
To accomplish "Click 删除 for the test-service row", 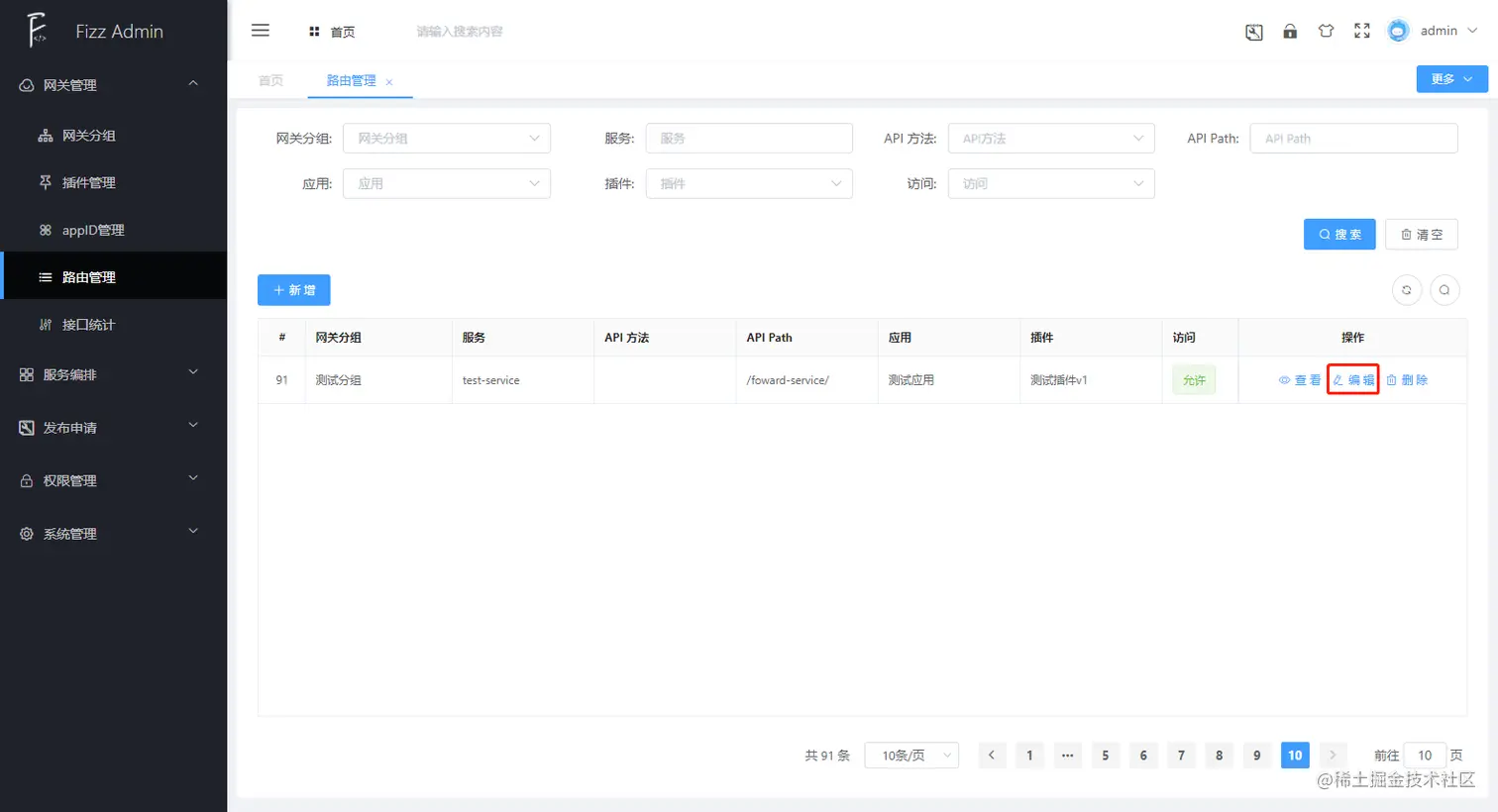I will click(x=1407, y=380).
